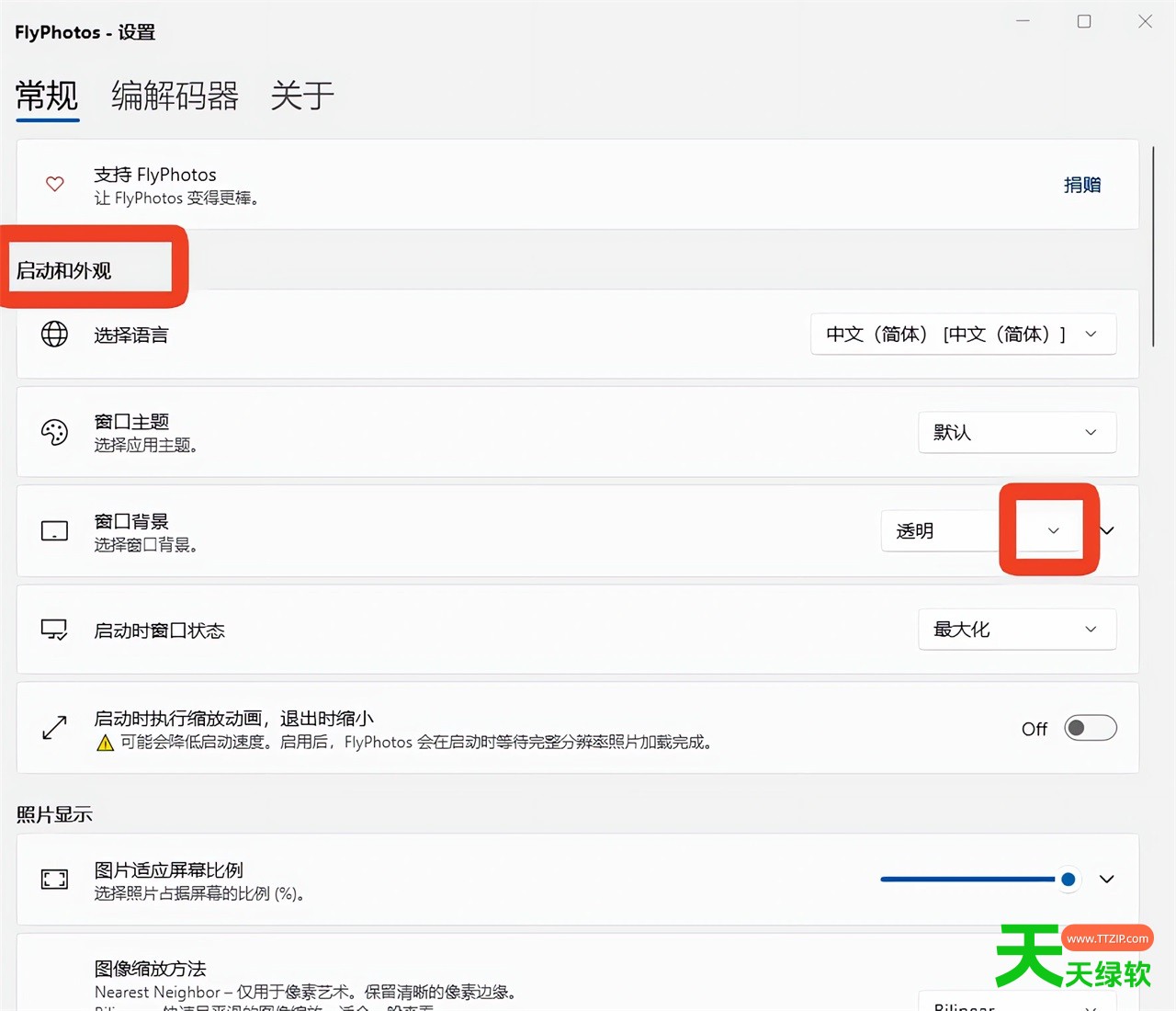Click the Off label beside the toggle
The image size is (1176, 1011).
point(1035,729)
